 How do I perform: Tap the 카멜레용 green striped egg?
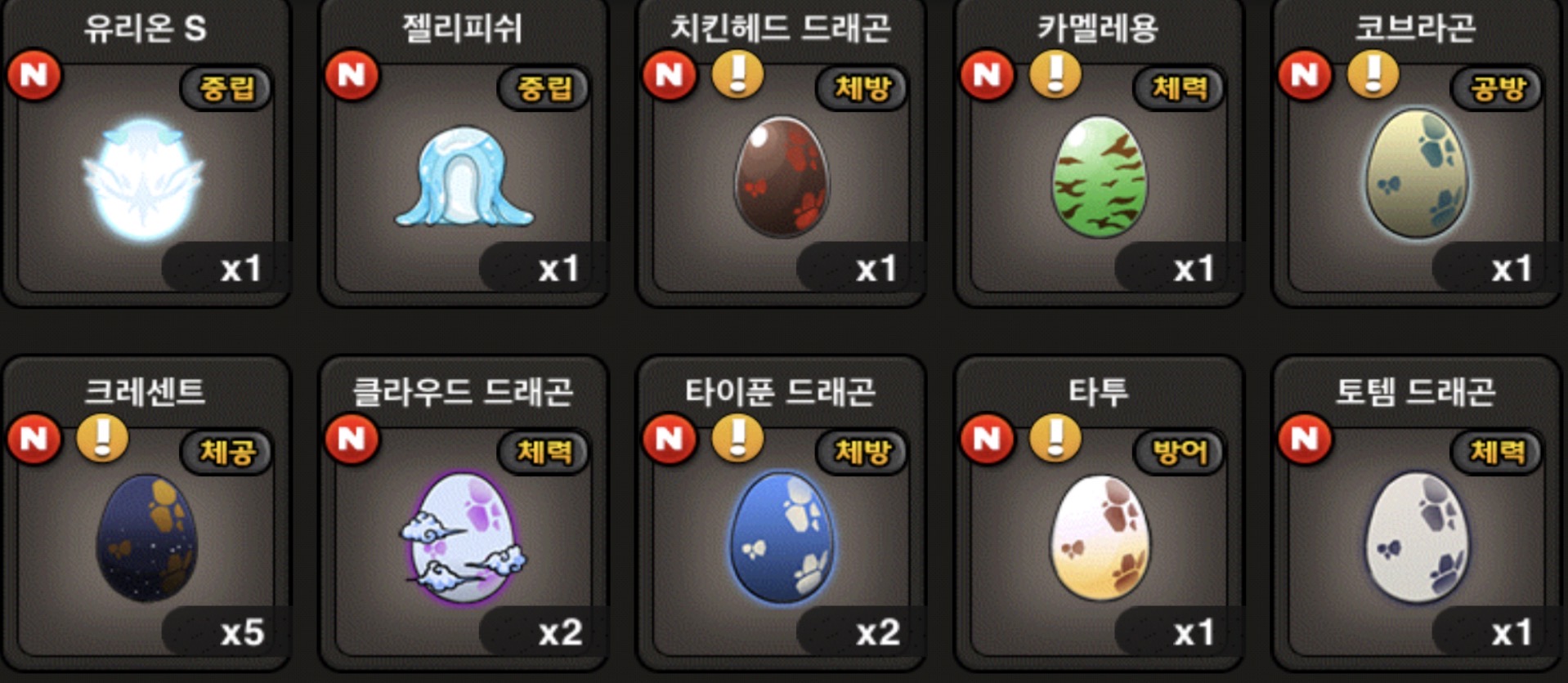click(x=1100, y=177)
